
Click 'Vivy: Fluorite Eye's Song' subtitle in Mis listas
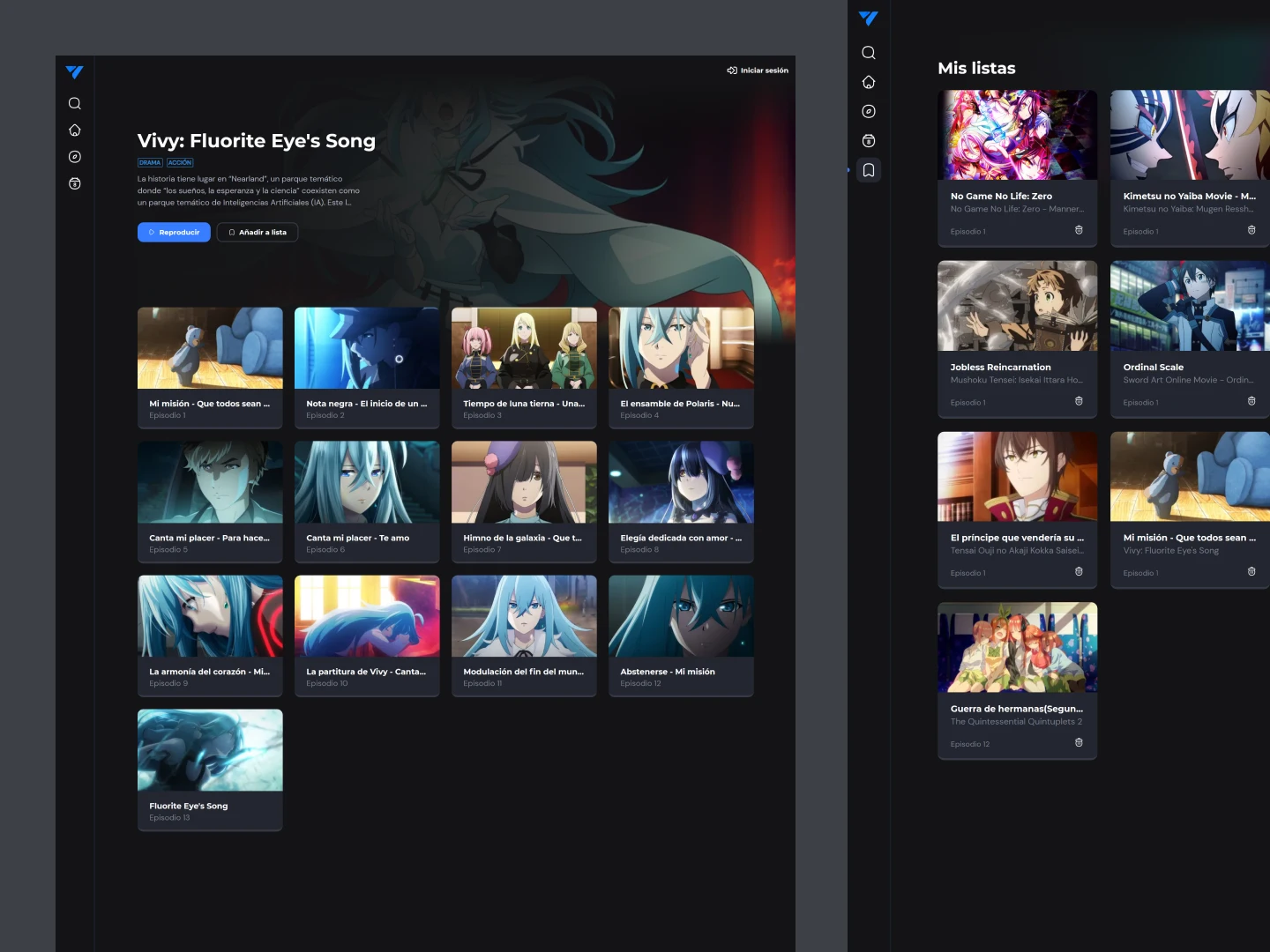(1171, 550)
